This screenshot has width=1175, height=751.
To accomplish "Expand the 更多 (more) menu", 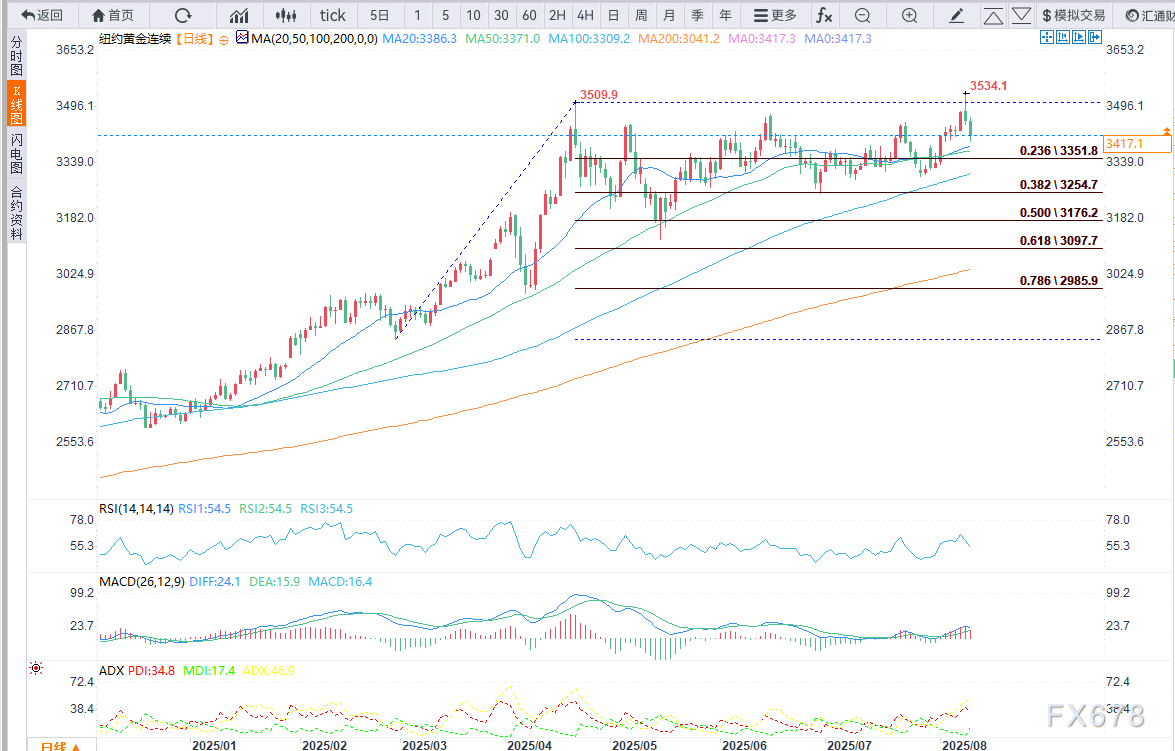I will click(x=775, y=15).
